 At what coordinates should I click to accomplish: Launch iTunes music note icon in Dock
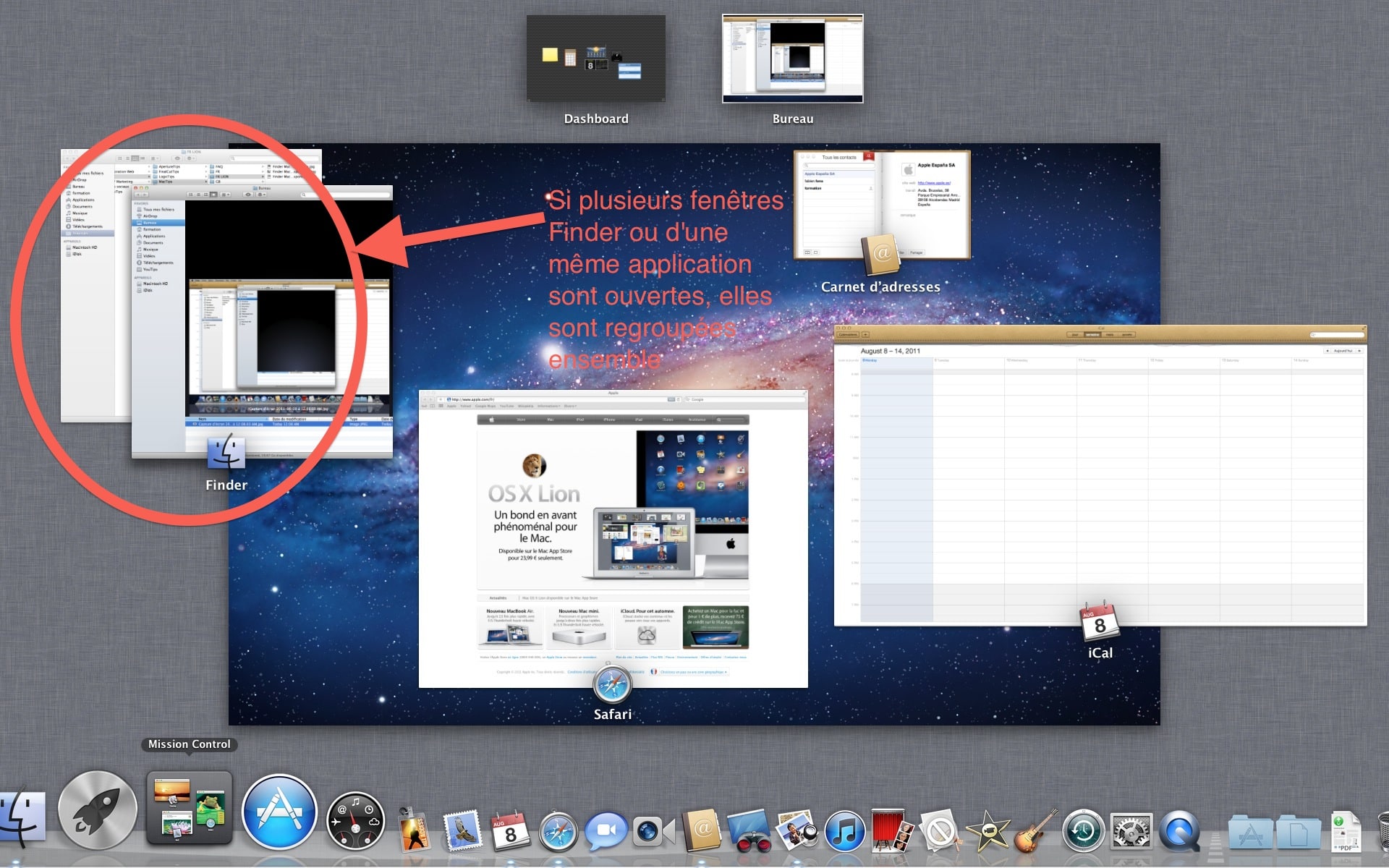pyautogui.click(x=844, y=831)
